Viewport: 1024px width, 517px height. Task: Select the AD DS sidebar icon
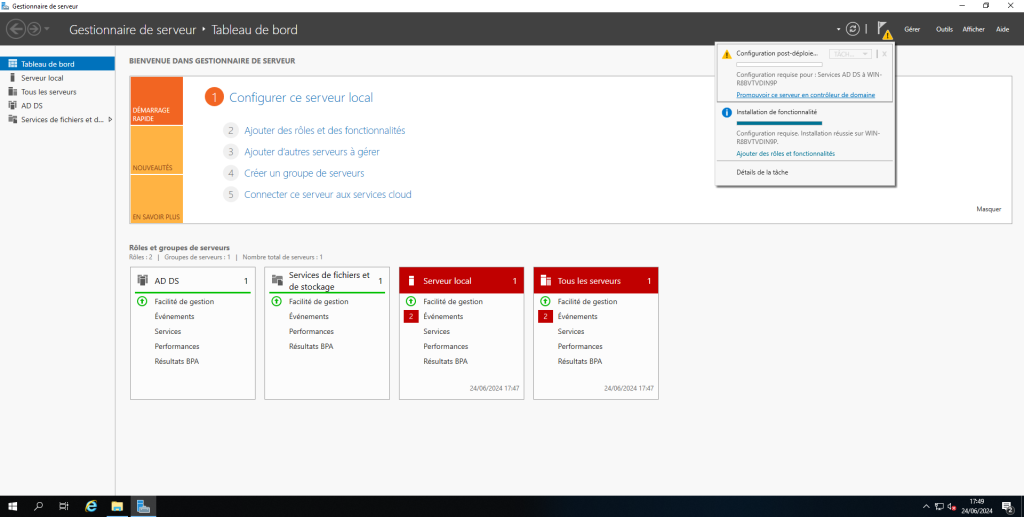coord(12,105)
